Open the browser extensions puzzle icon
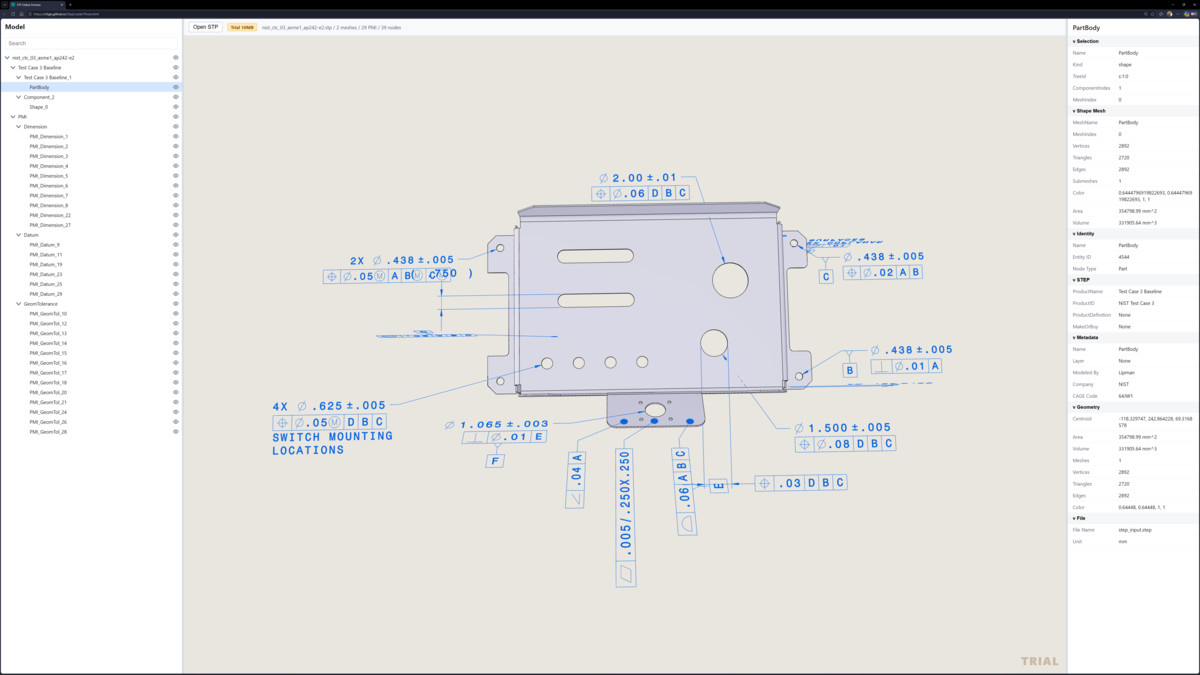This screenshot has width=1200, height=675. coord(1161,14)
